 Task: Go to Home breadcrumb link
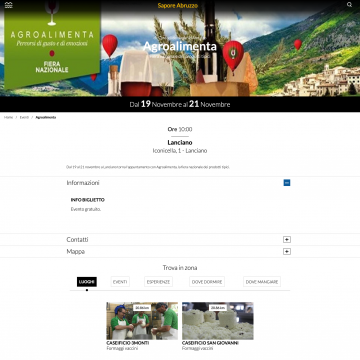pyautogui.click(x=9, y=117)
